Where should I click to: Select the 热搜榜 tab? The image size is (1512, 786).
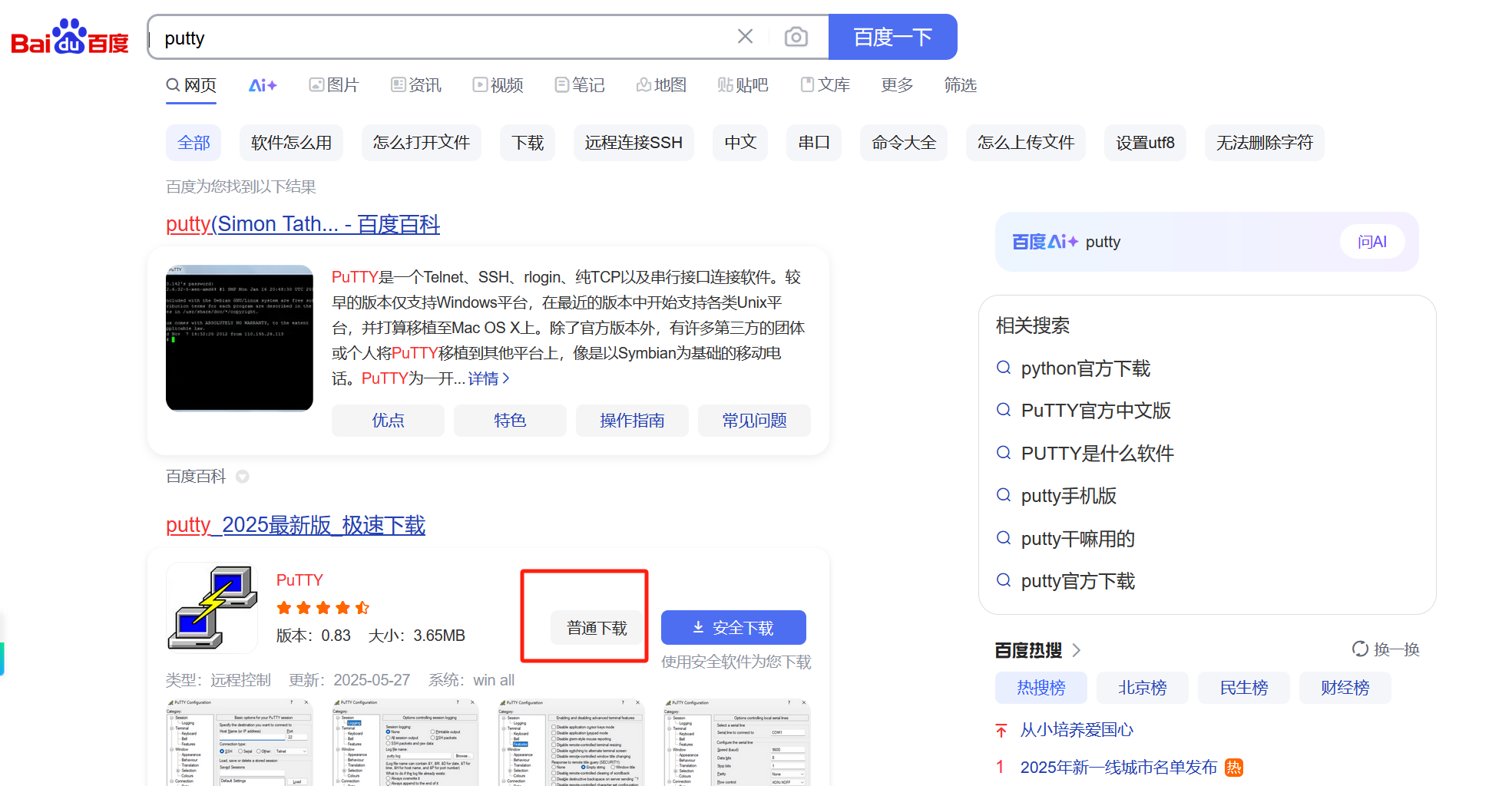[1041, 688]
